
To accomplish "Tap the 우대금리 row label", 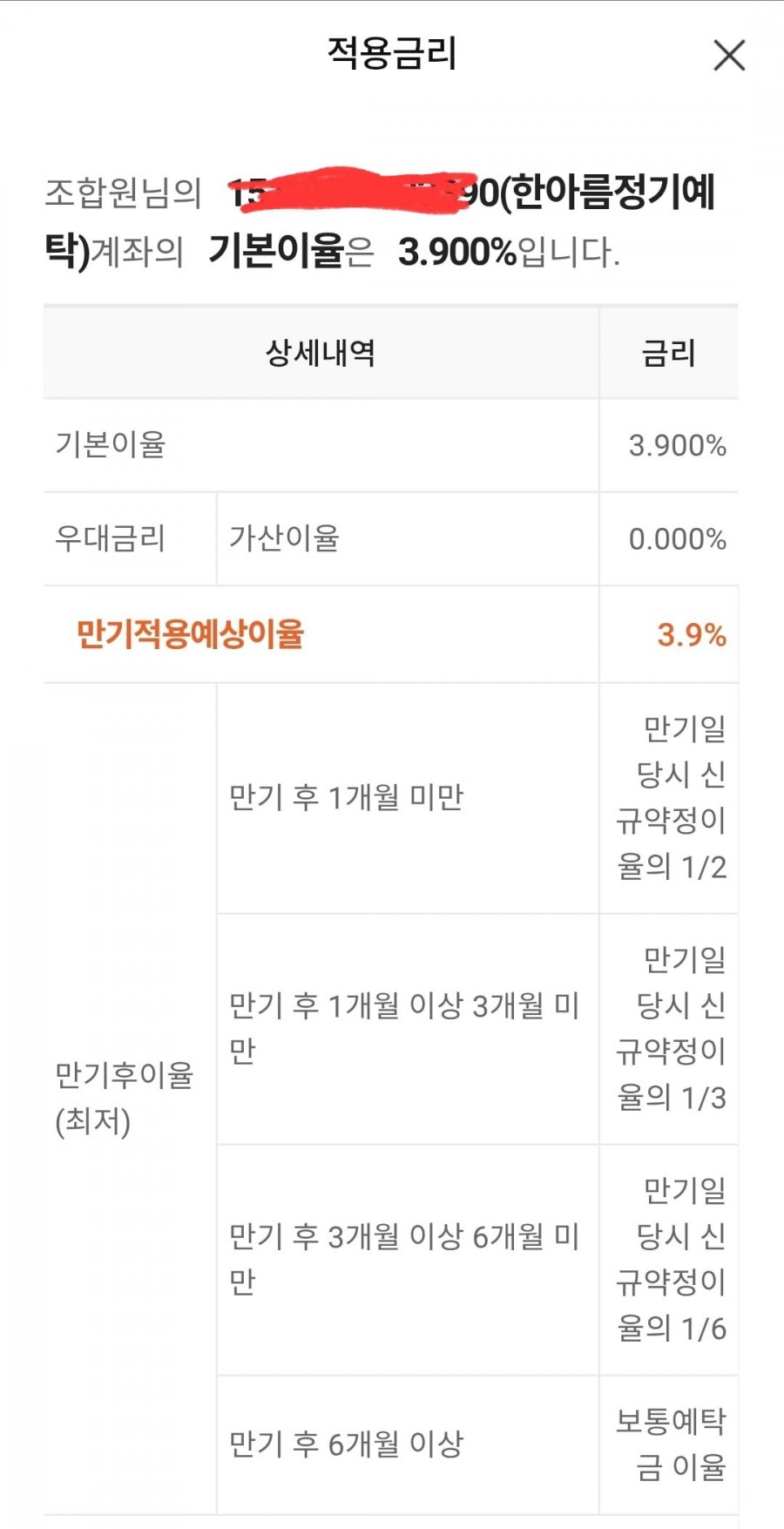I will [x=110, y=538].
